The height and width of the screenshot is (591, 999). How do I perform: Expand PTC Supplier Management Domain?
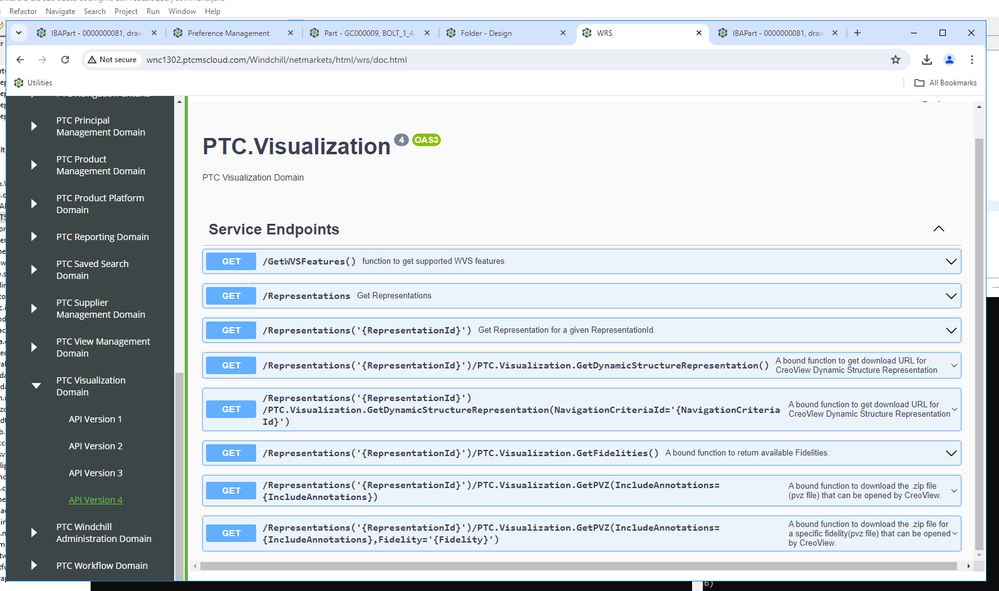(34, 308)
